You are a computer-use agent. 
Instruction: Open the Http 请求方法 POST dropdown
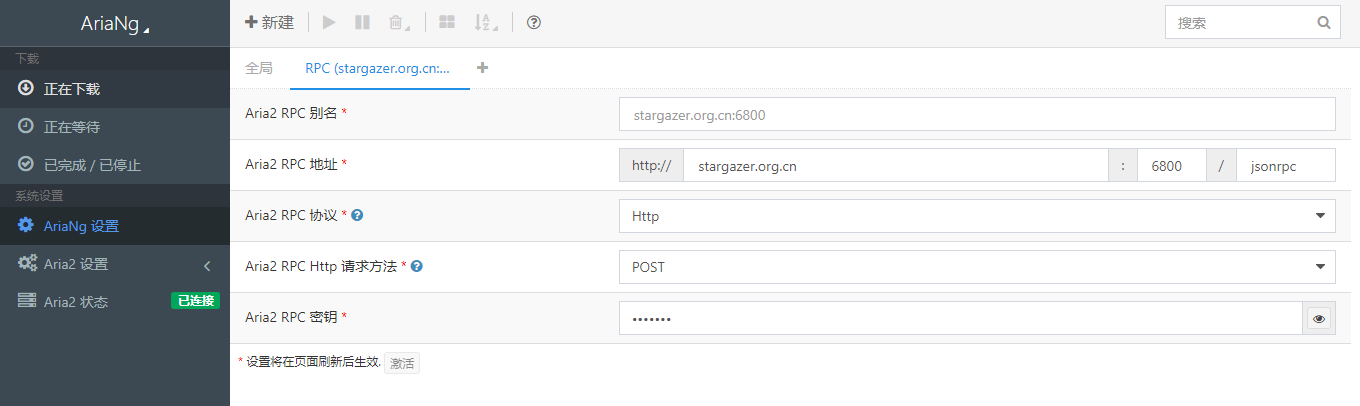(x=977, y=267)
